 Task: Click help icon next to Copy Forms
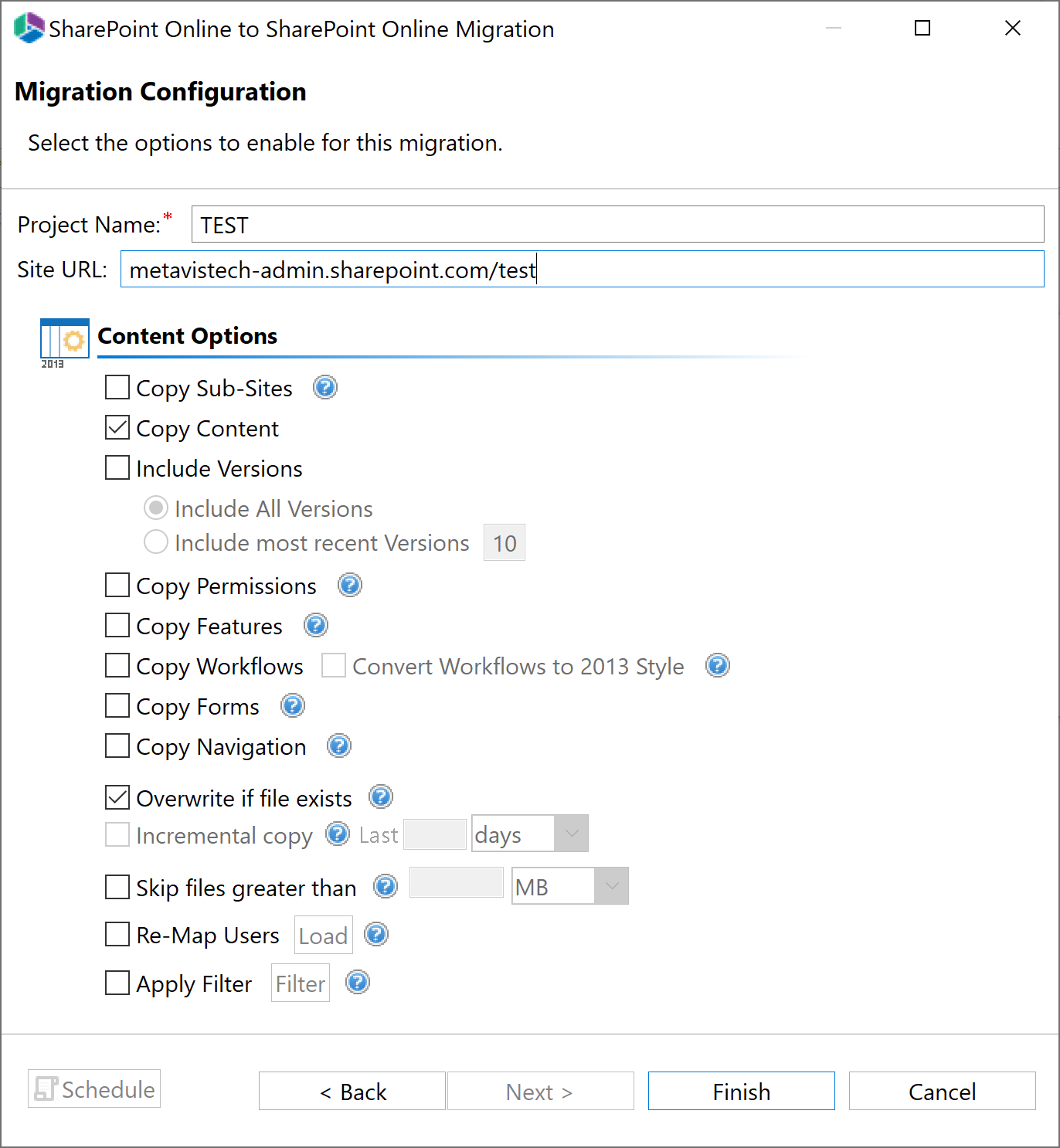(x=293, y=705)
